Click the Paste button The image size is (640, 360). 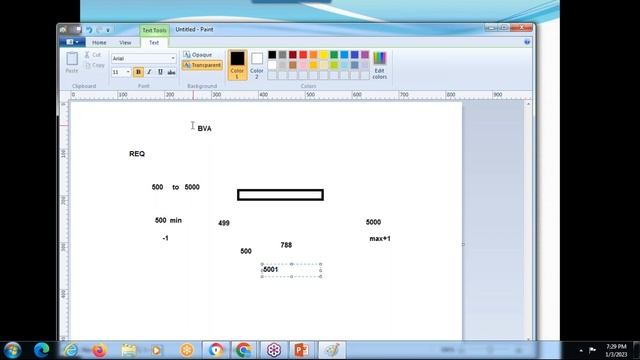tap(72, 62)
